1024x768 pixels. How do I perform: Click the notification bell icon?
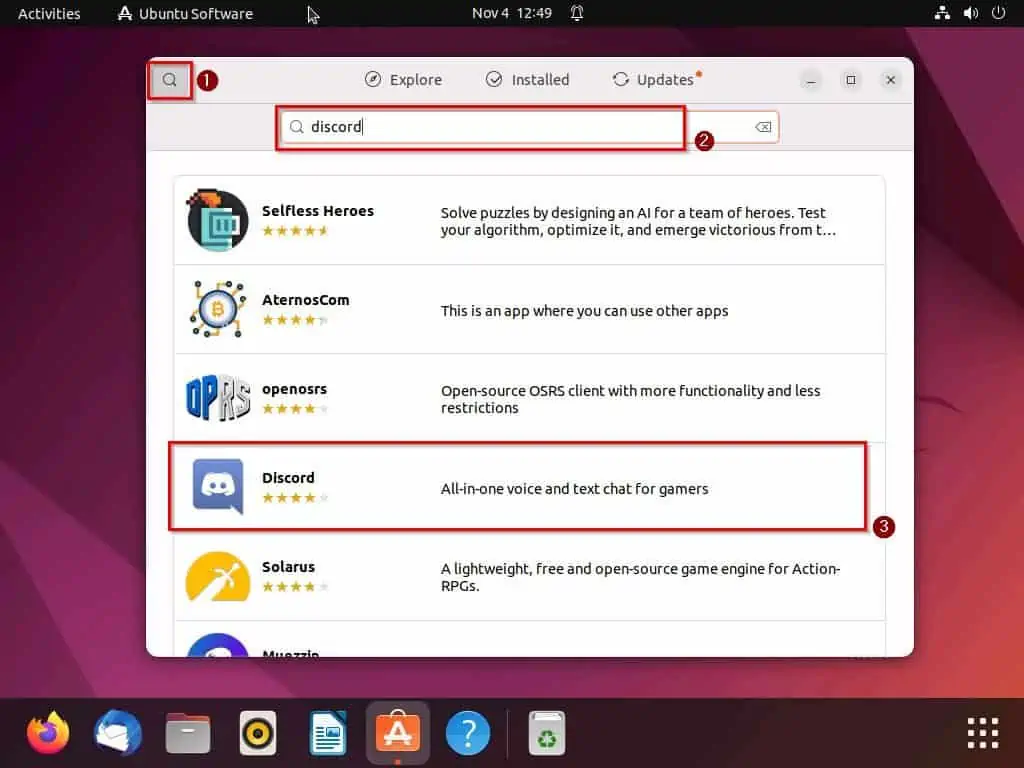[577, 13]
